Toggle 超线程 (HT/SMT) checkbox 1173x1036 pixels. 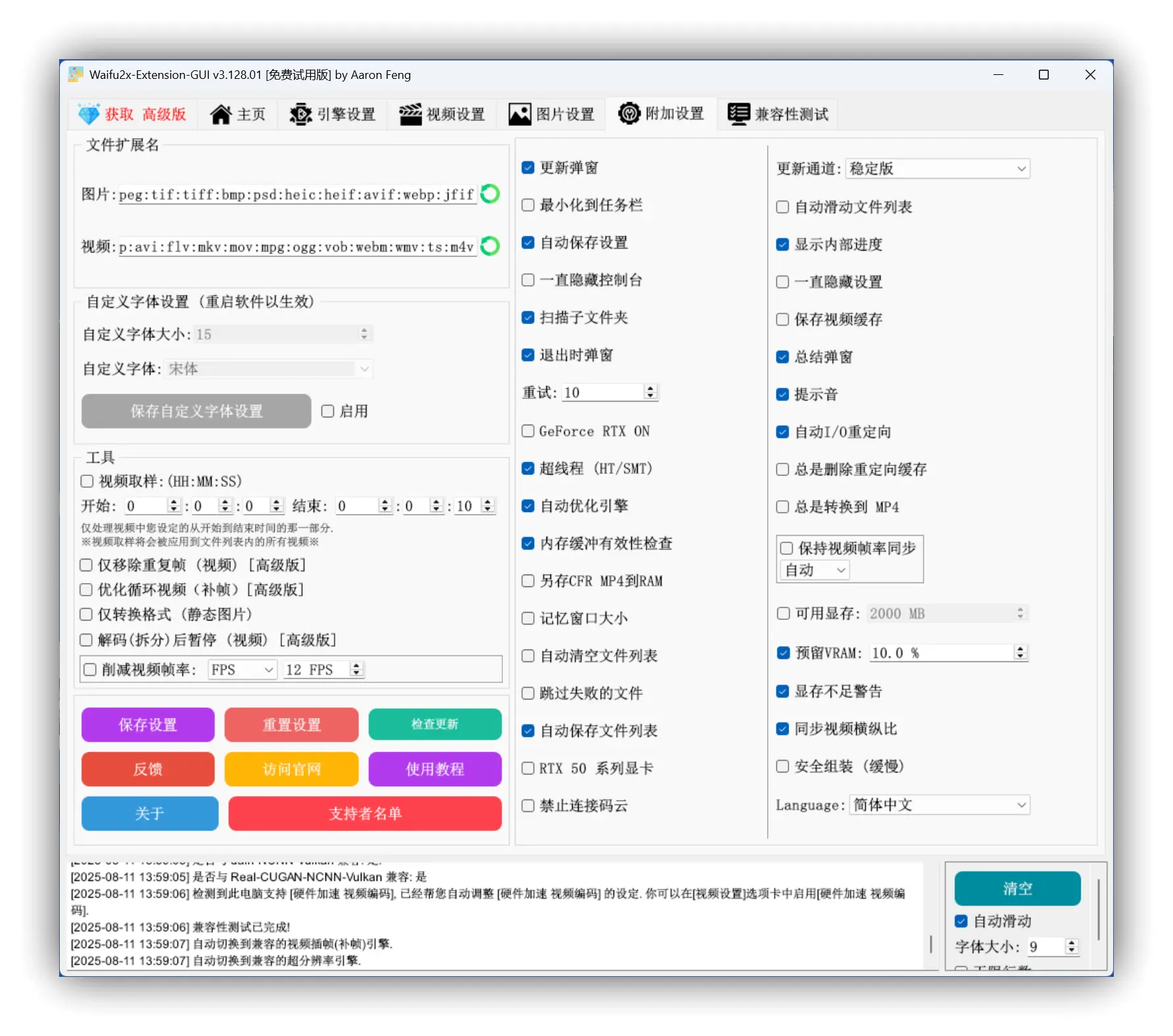click(528, 469)
